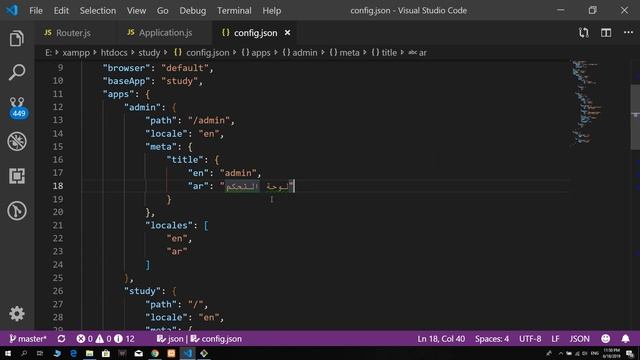Screen dimensions: 640x360
Task: Open the More Actions ellipsis menu
Action: [x=628, y=33]
